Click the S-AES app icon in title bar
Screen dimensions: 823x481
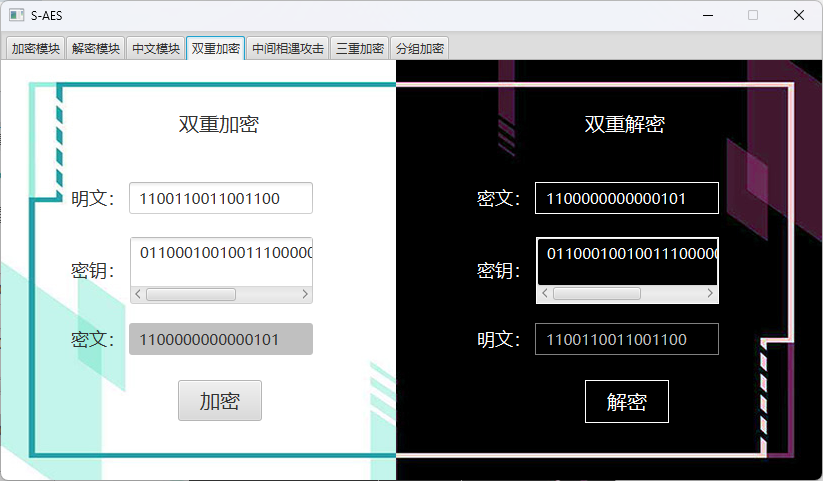[x=16, y=15]
